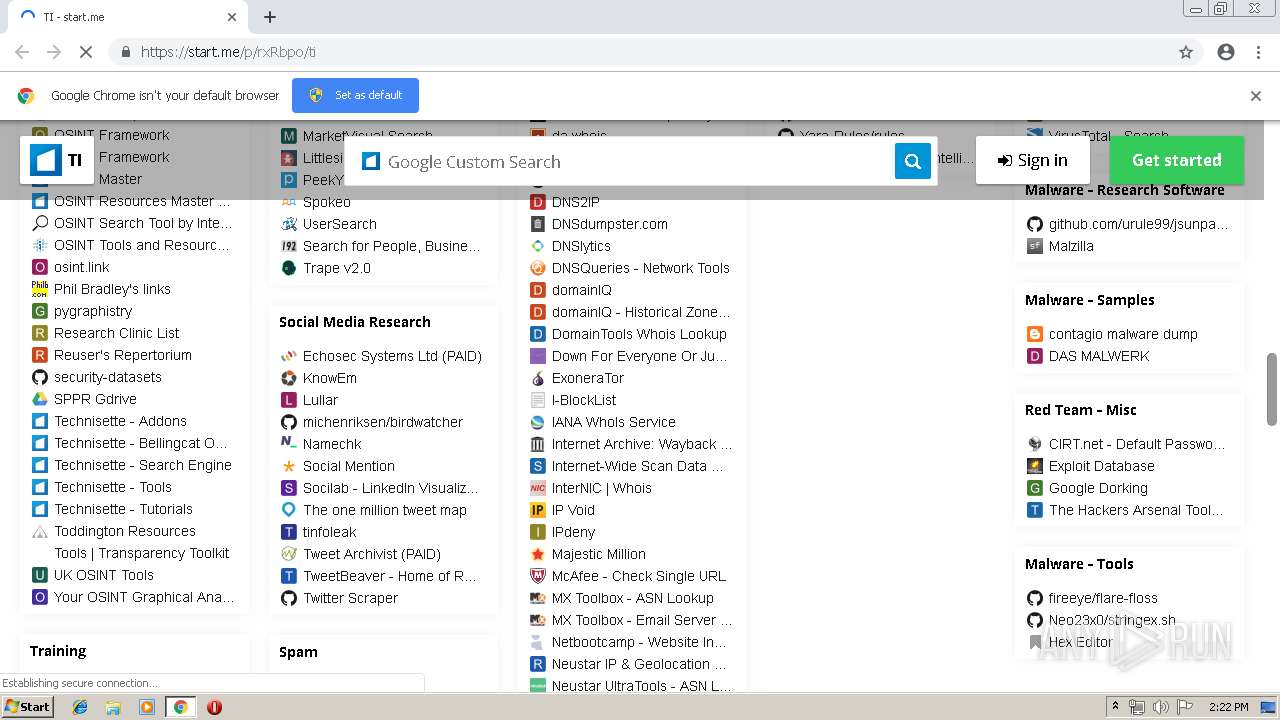Open the Hex Editor link

point(1081,642)
